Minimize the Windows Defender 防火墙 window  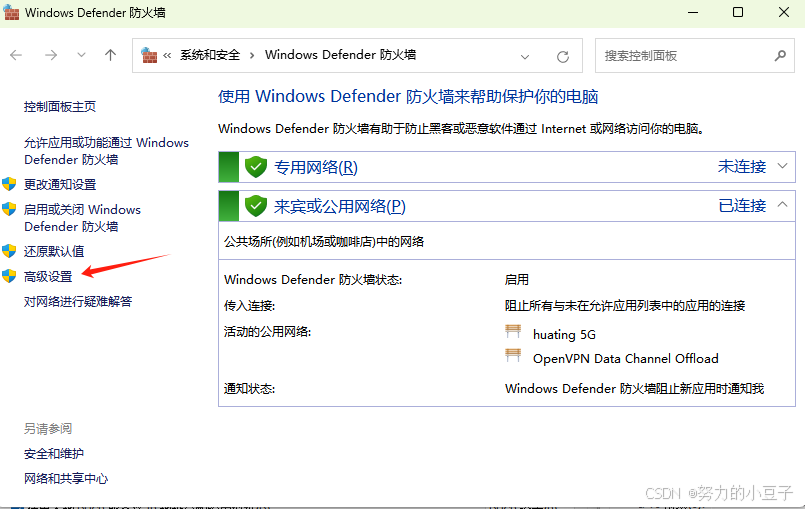(x=693, y=12)
